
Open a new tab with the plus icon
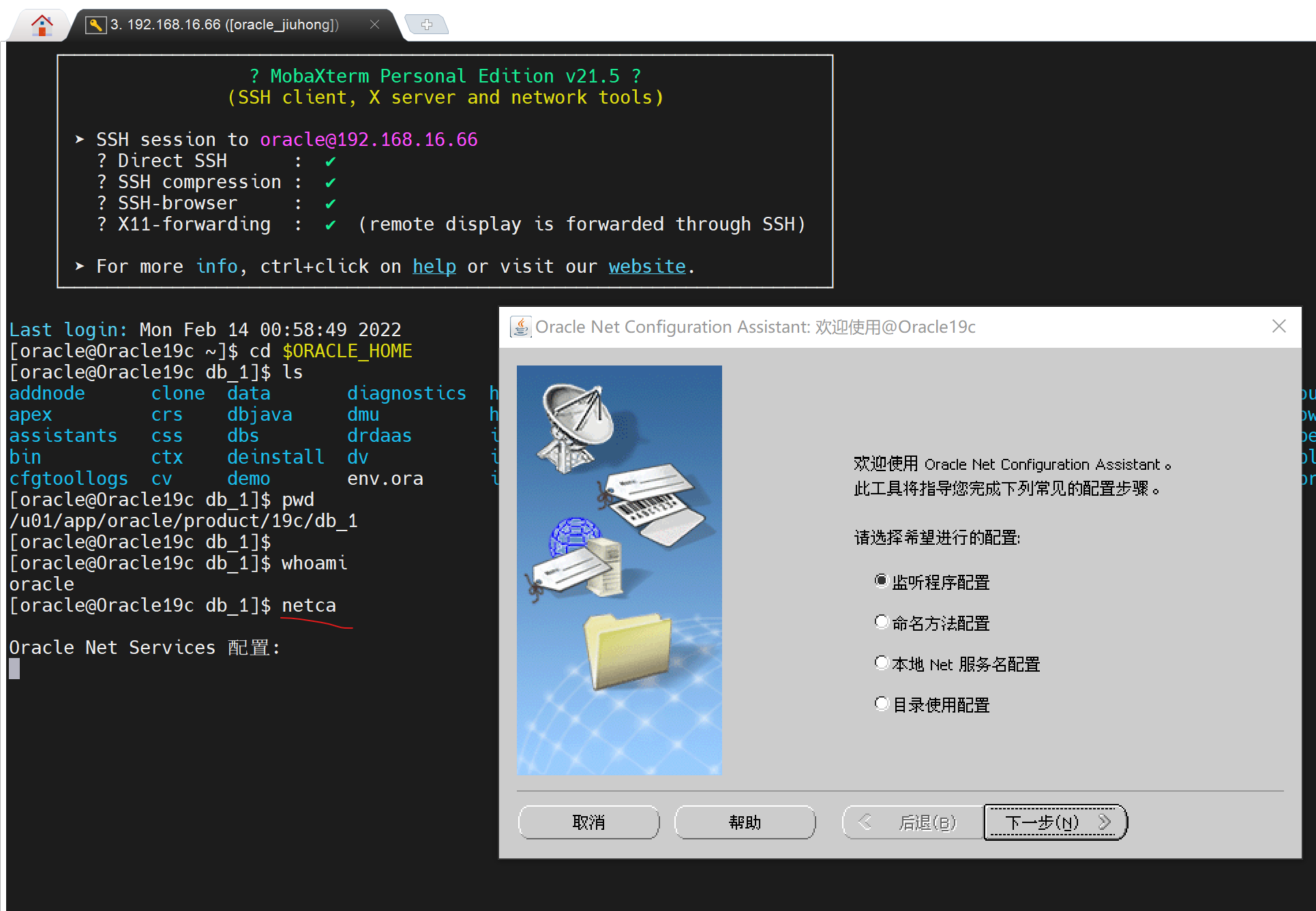coord(427,24)
